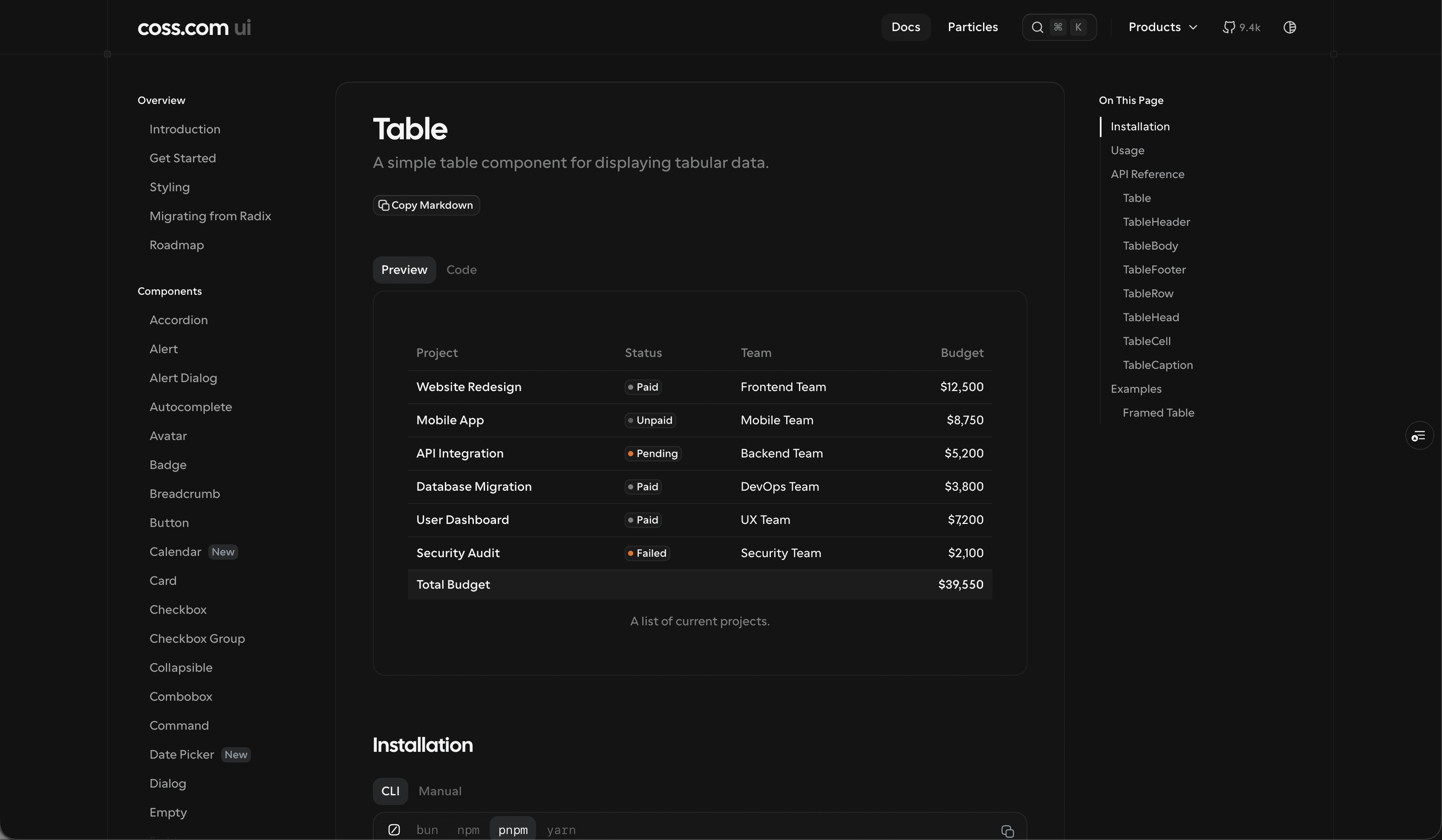Switch package manager to yarn
This screenshot has height=840, width=1442.
561,830
